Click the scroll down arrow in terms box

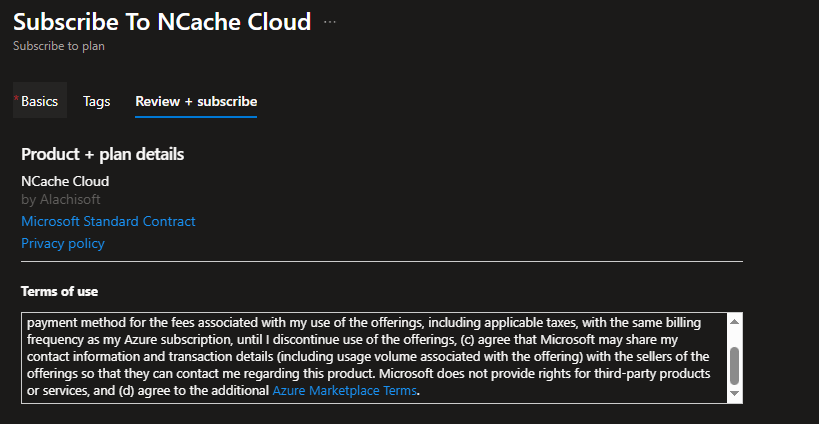pyautogui.click(x=734, y=394)
